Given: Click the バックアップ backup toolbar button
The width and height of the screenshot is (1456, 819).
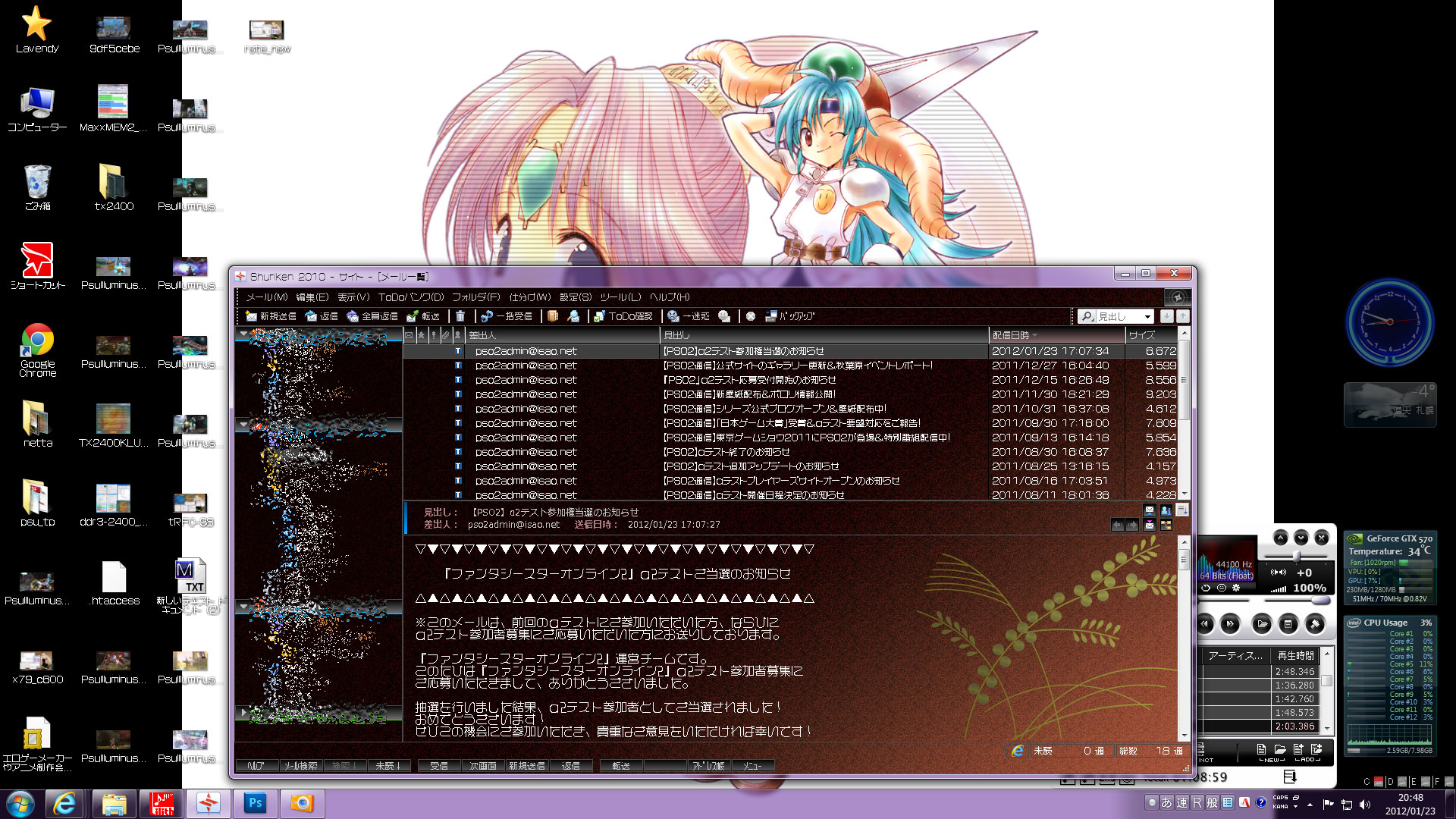Looking at the screenshot, I should coord(789,316).
